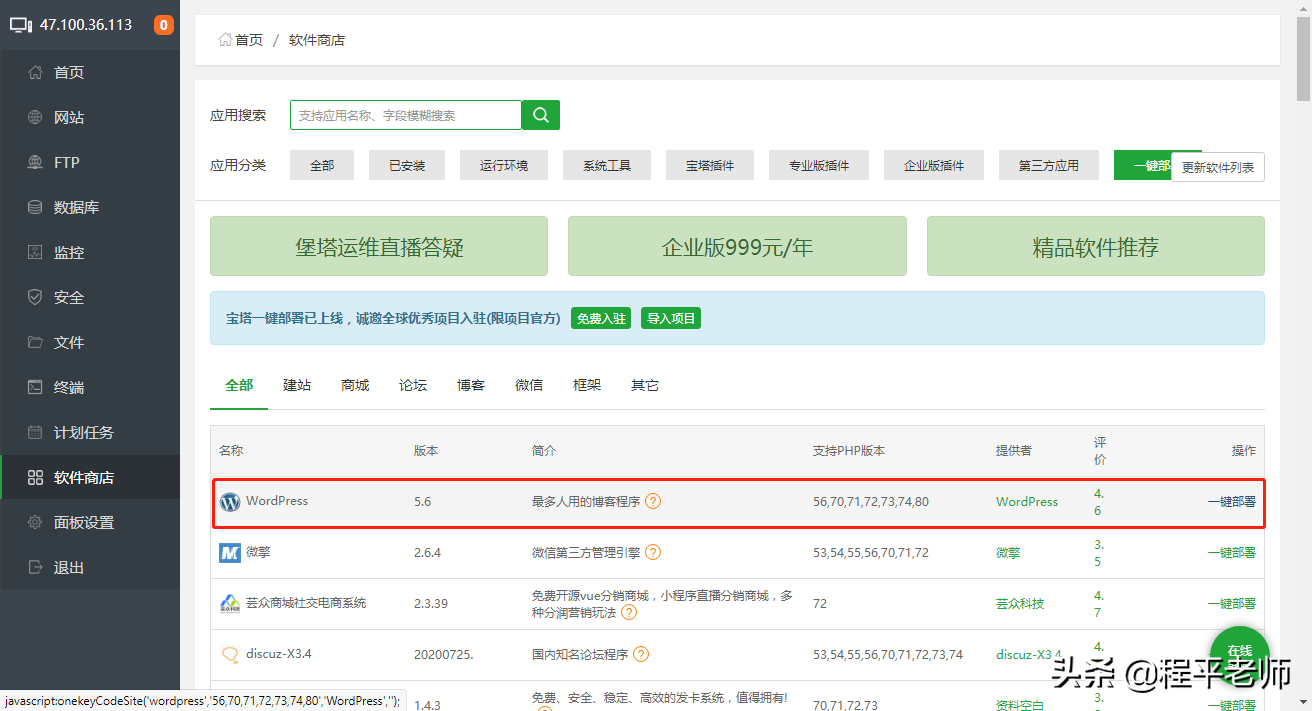This screenshot has height=711, width=1312.
Task: Select the 全部 tab above the table
Action: (239, 385)
